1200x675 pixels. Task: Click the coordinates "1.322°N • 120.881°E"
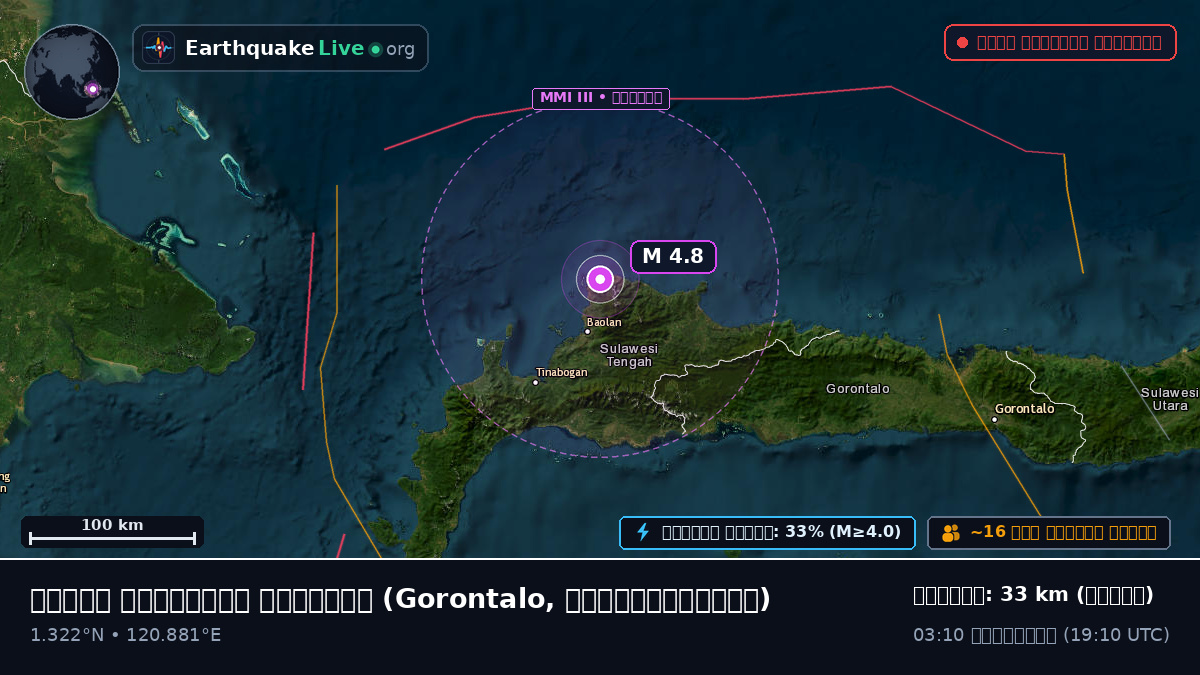pyautogui.click(x=126, y=635)
